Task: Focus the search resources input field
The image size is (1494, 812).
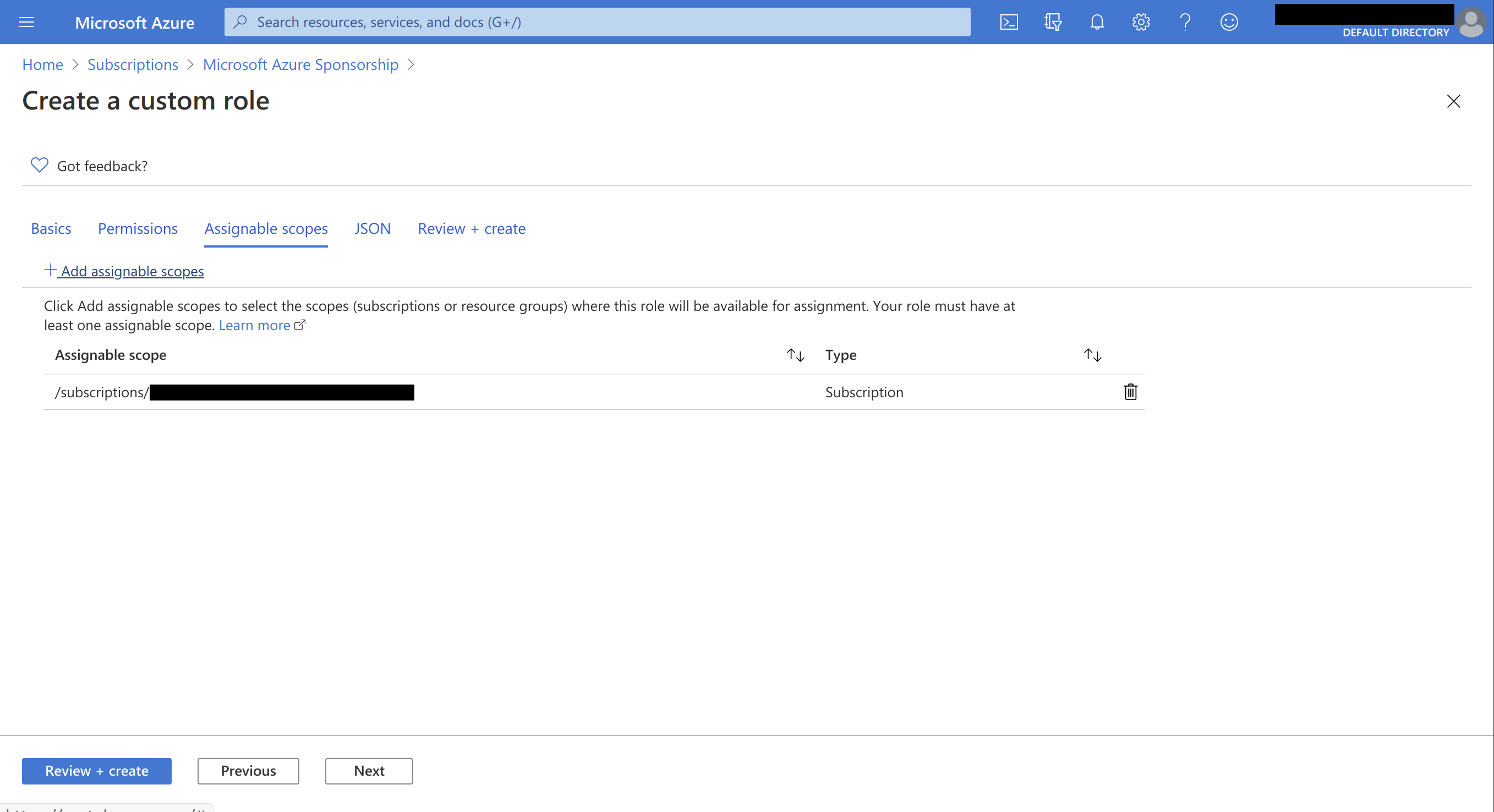Action: pyautogui.click(x=598, y=22)
